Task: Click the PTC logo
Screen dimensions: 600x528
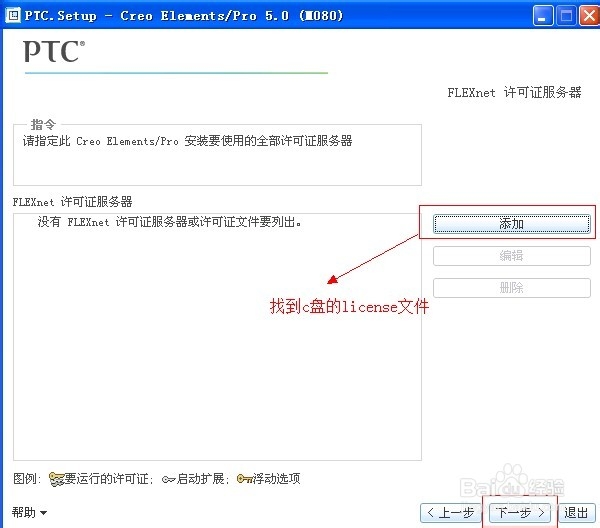Action: pos(54,51)
